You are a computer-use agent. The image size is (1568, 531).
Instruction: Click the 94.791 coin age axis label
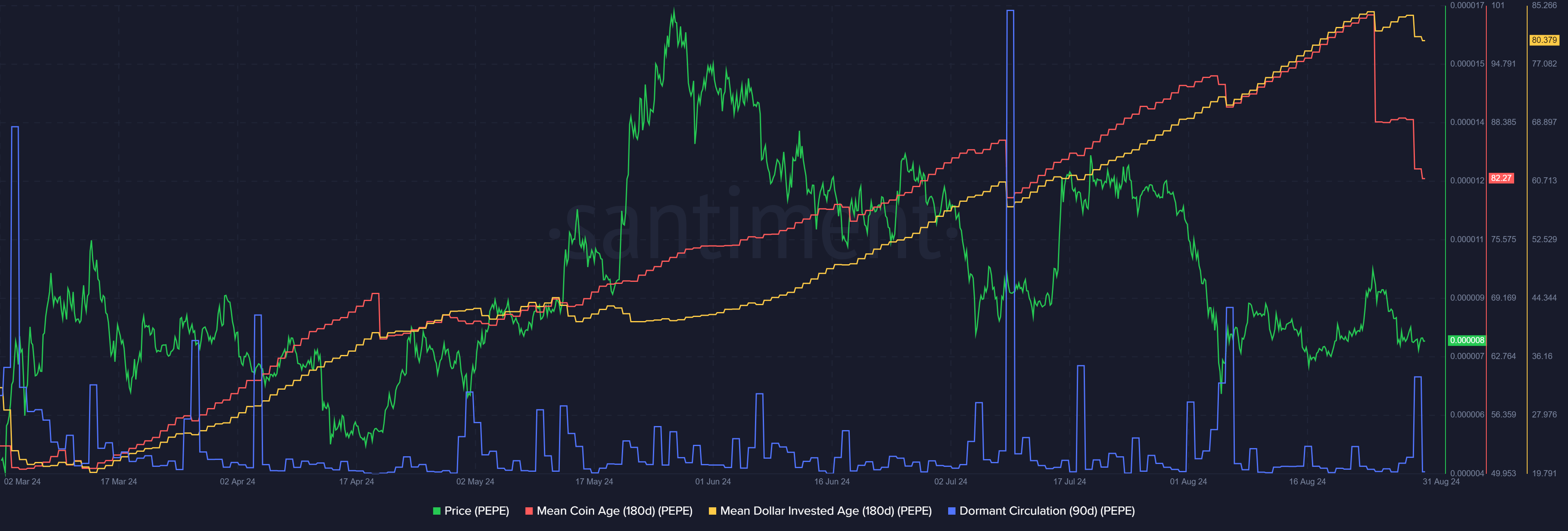point(1503,64)
